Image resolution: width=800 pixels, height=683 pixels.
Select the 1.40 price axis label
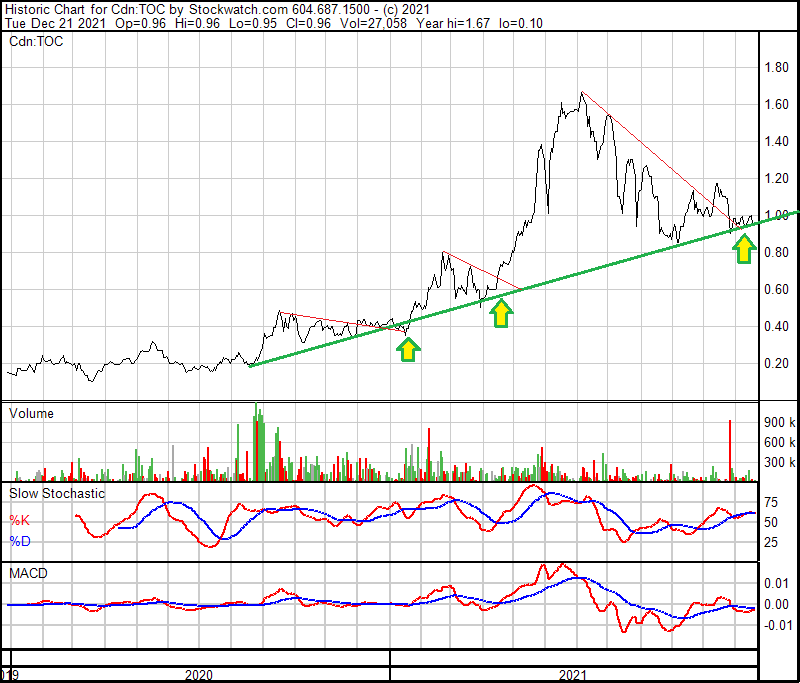tap(776, 141)
